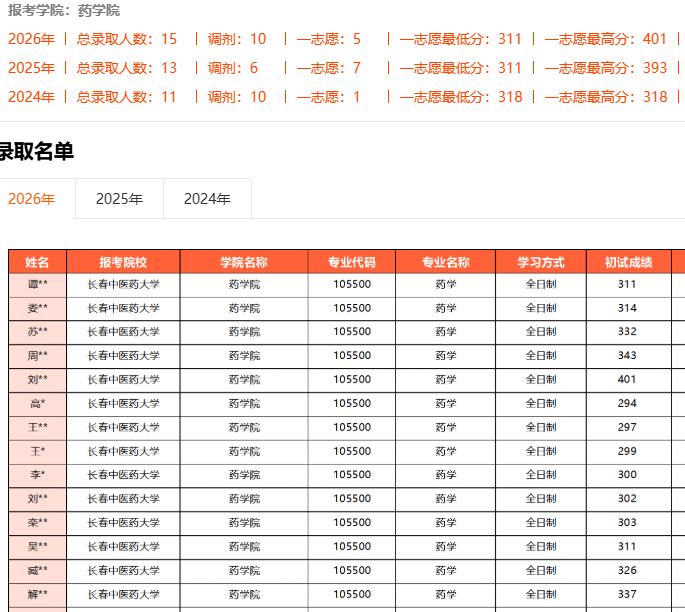Screen dimensions: 685x612
Task: Click the 学院名称 column header
Action: (244, 262)
